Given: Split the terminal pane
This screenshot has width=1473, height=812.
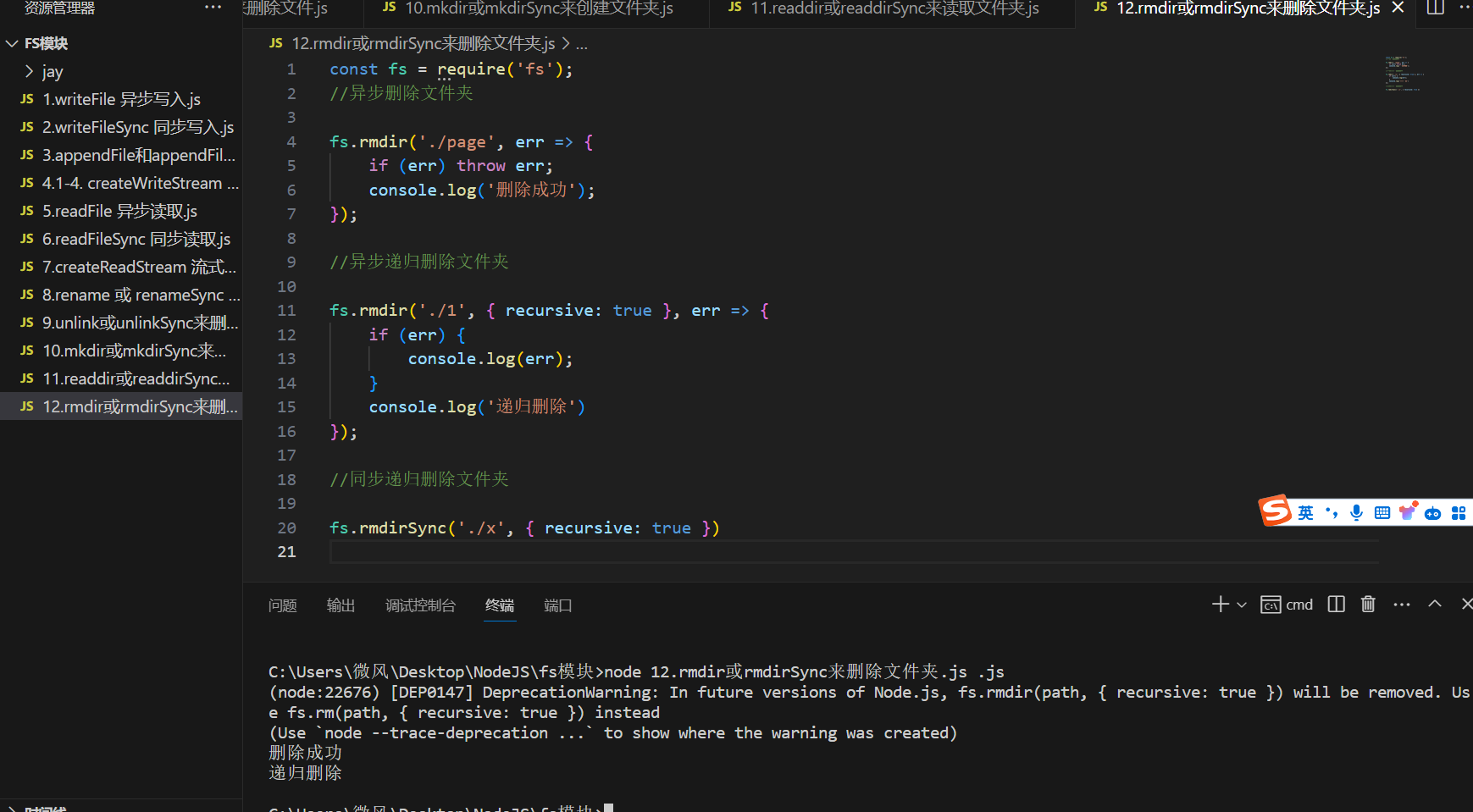Looking at the screenshot, I should pos(1337,604).
